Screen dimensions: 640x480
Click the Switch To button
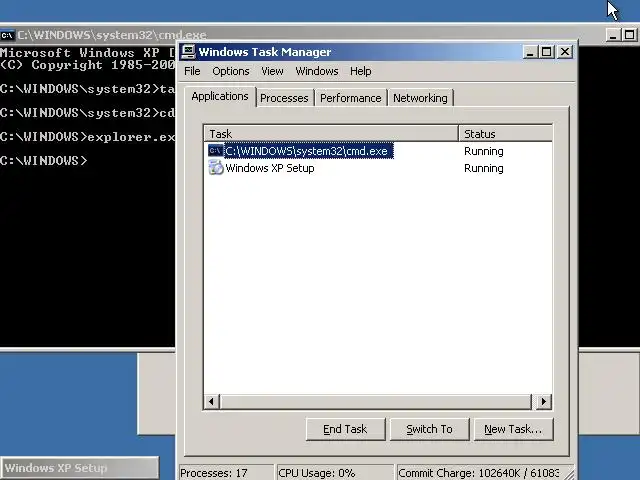pyautogui.click(x=429, y=429)
